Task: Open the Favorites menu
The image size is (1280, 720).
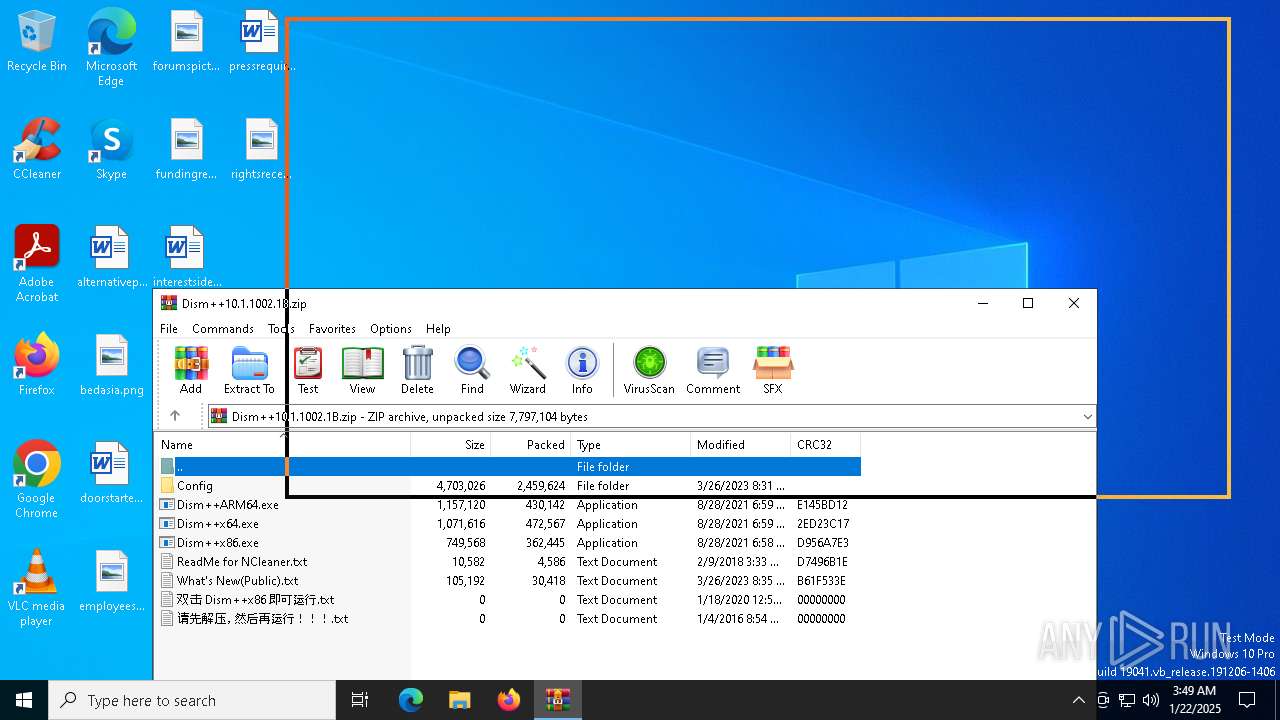Action: point(332,328)
